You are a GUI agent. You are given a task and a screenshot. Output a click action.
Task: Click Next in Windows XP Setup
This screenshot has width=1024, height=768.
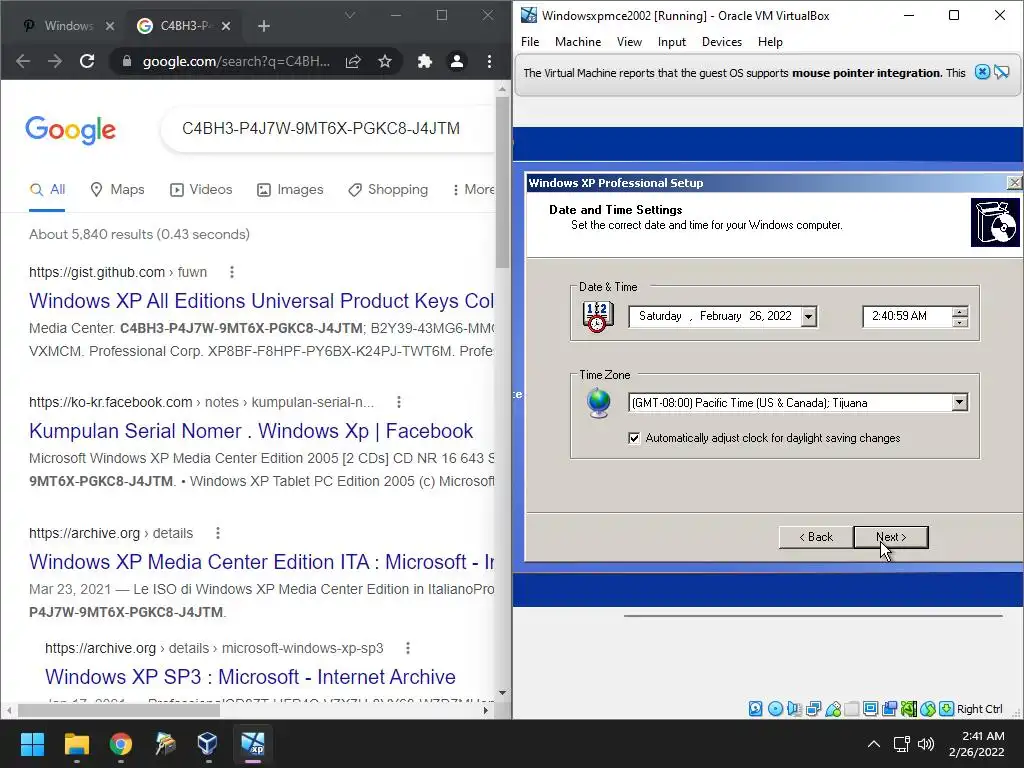pos(891,537)
